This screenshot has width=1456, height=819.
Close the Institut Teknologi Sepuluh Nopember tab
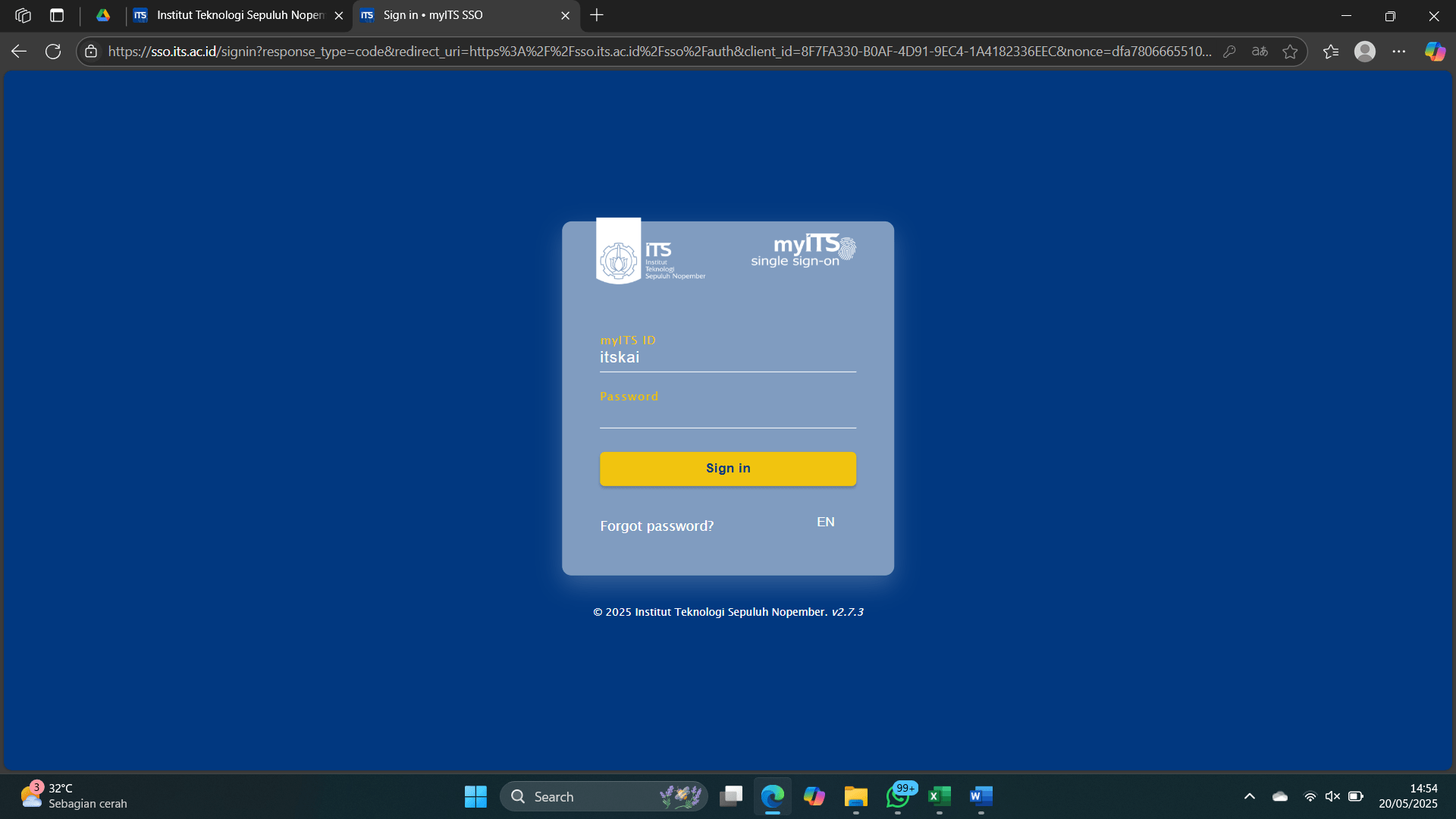click(x=339, y=15)
